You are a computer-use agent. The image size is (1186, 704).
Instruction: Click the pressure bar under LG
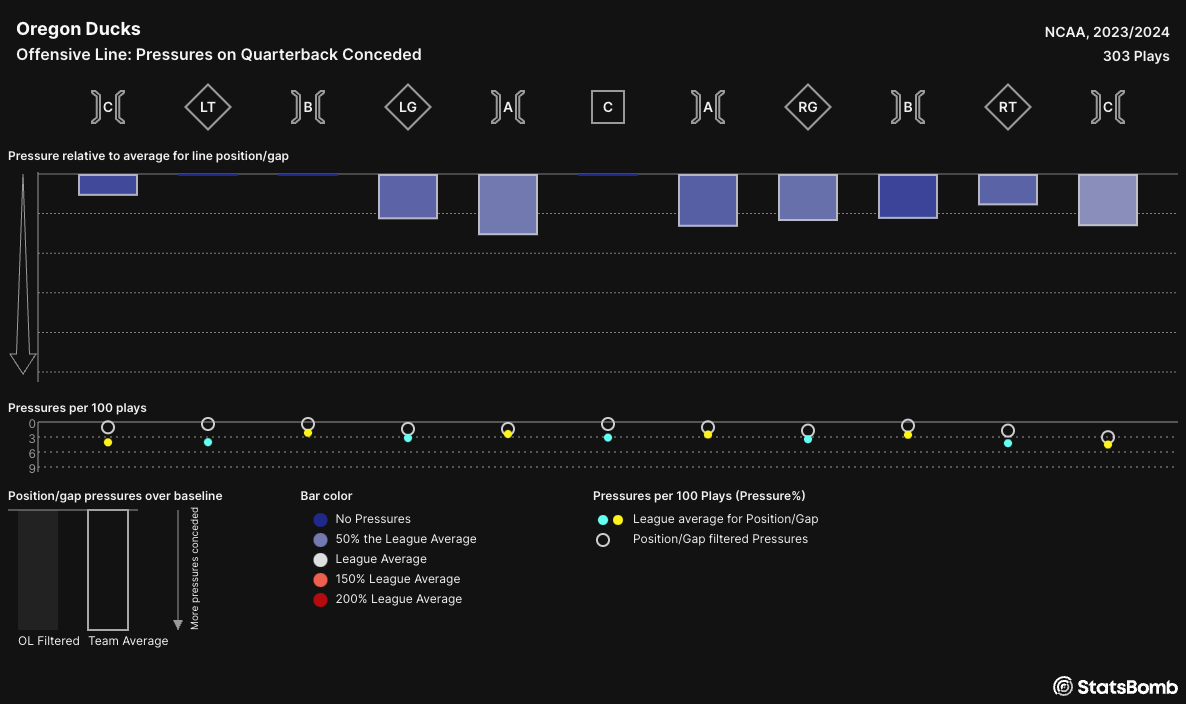click(x=408, y=197)
